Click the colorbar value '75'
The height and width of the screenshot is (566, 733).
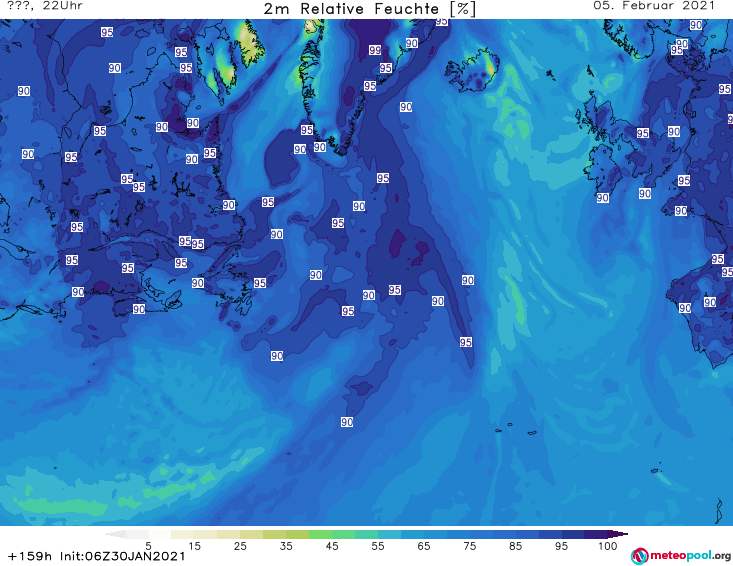tap(470, 546)
